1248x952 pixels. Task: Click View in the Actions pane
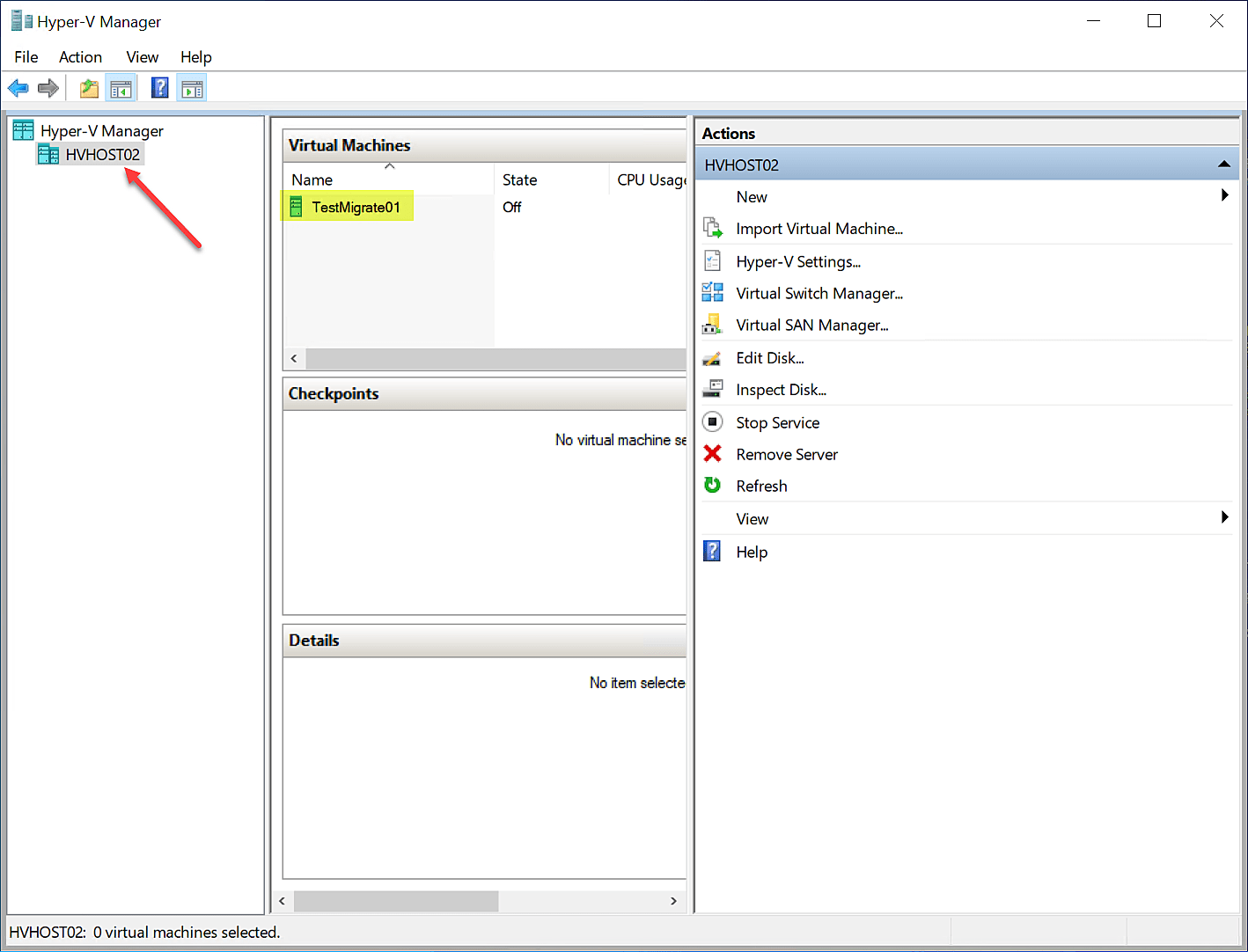[752, 519]
